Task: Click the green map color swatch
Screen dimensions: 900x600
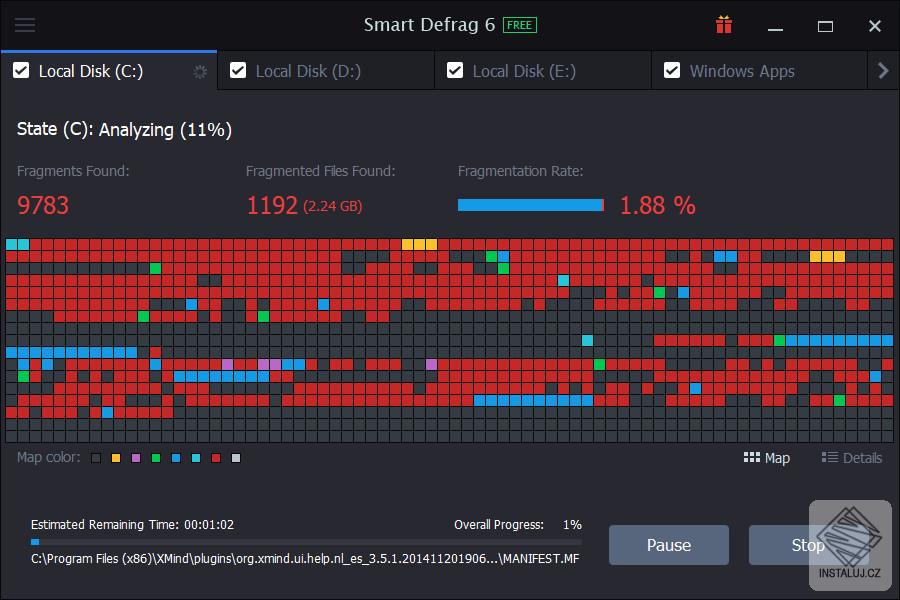Action: point(156,458)
